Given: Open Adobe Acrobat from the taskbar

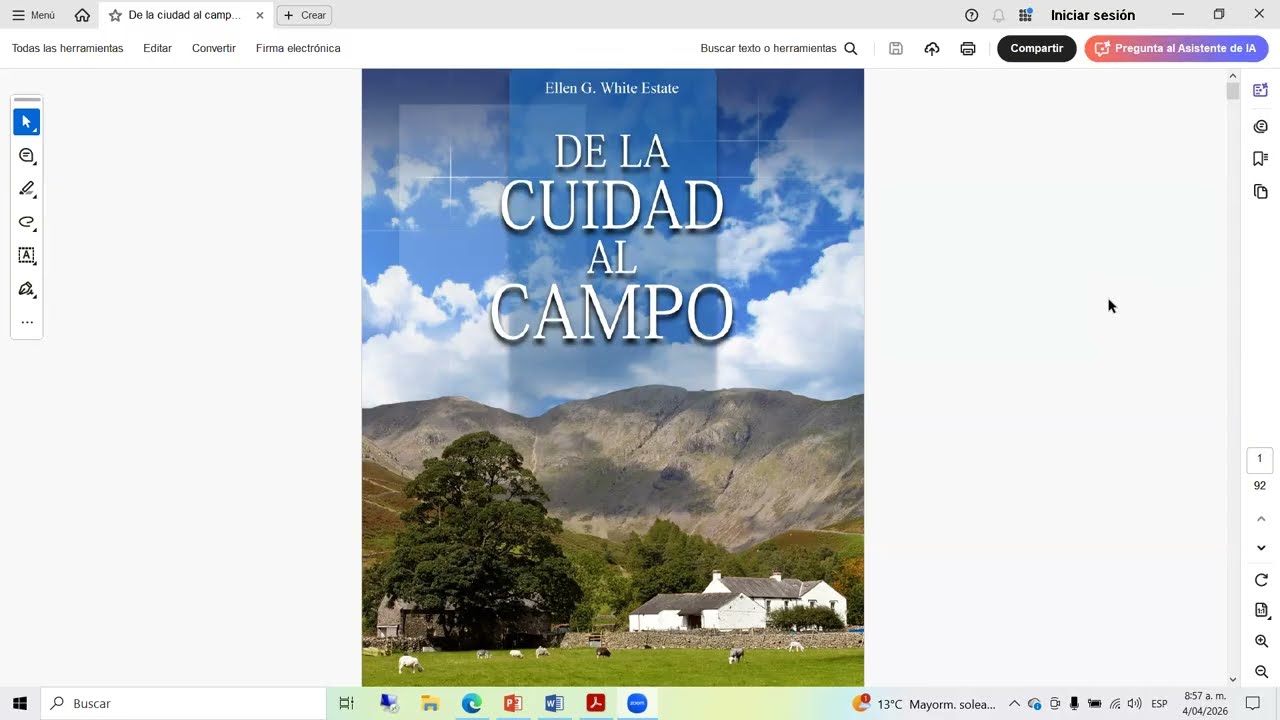Looking at the screenshot, I should pyautogui.click(x=596, y=703).
